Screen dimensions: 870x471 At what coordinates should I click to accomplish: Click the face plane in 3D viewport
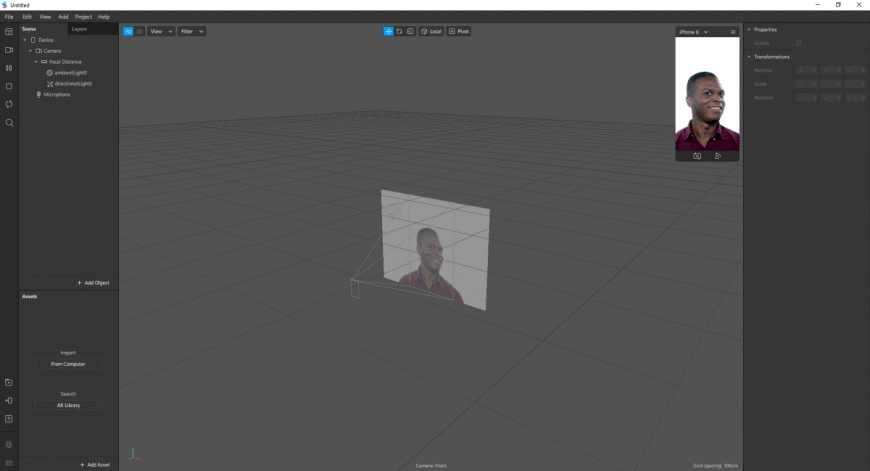[x=436, y=250]
